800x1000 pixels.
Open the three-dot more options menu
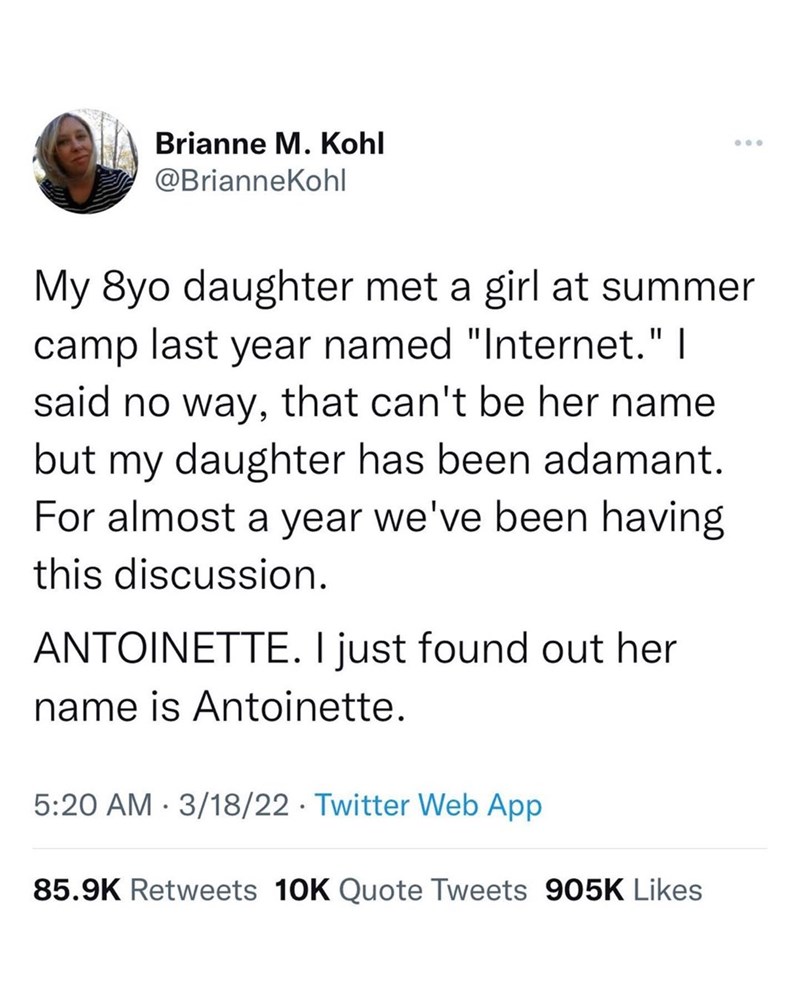tap(747, 145)
